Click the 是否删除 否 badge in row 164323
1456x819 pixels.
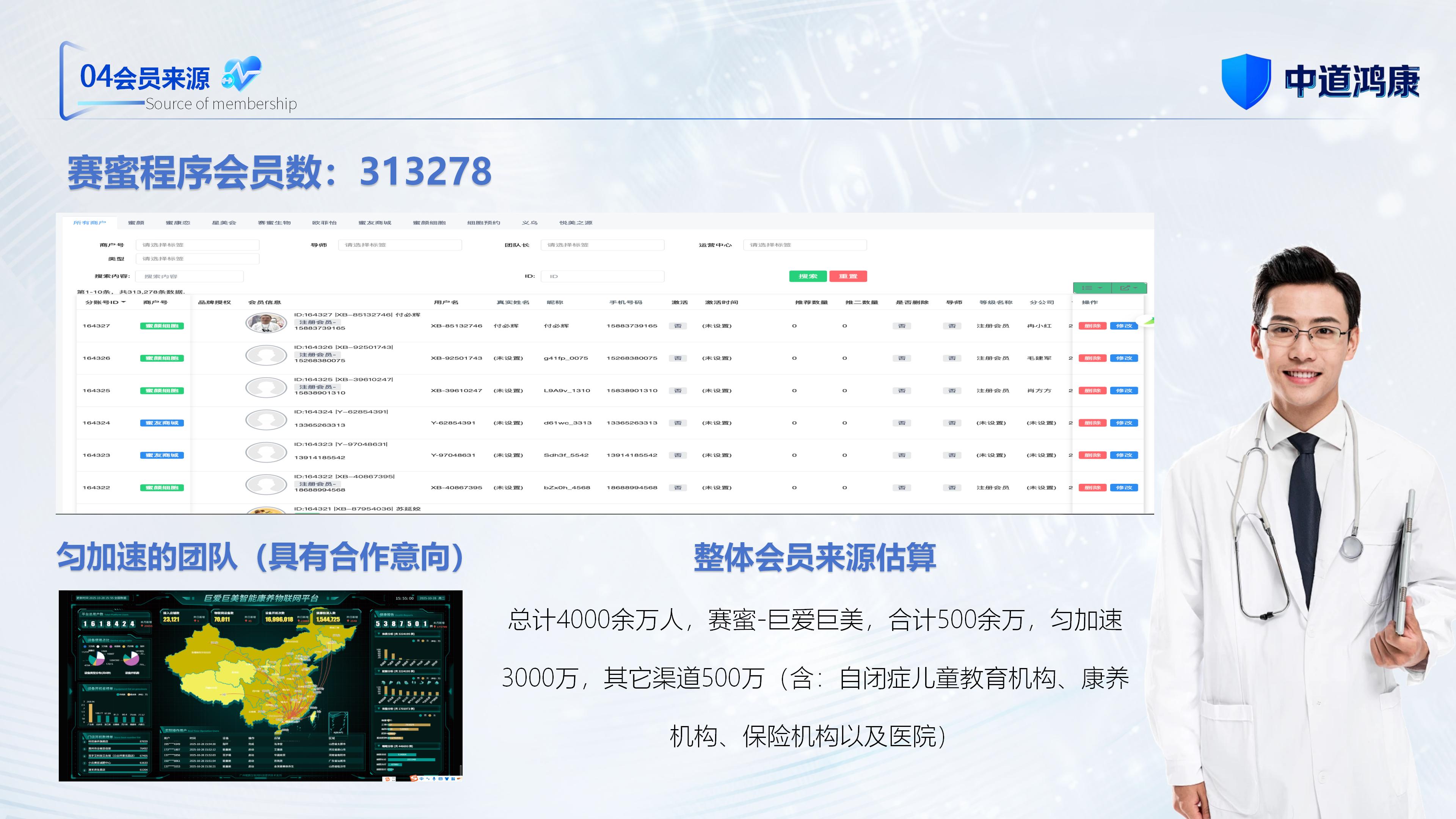pyautogui.click(x=902, y=455)
